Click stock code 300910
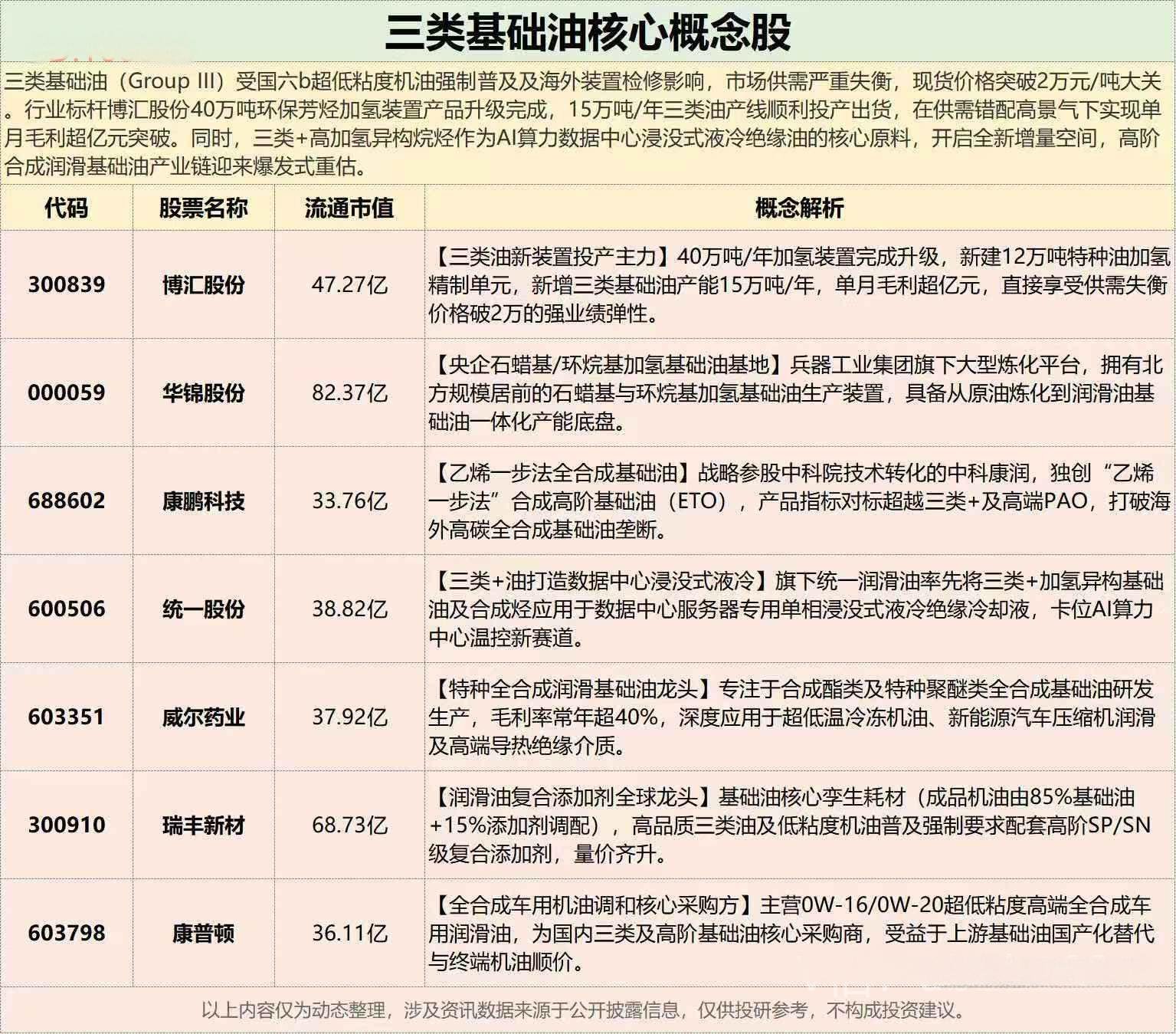This screenshot has width=1176, height=1034. (x=66, y=825)
